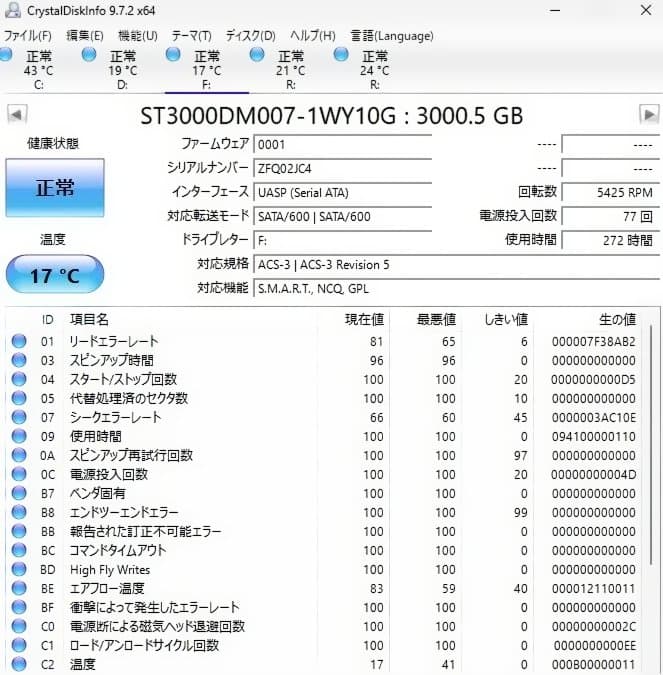
Task: Click the status orb for row 01 リードエラーレート
Action: coord(19,341)
